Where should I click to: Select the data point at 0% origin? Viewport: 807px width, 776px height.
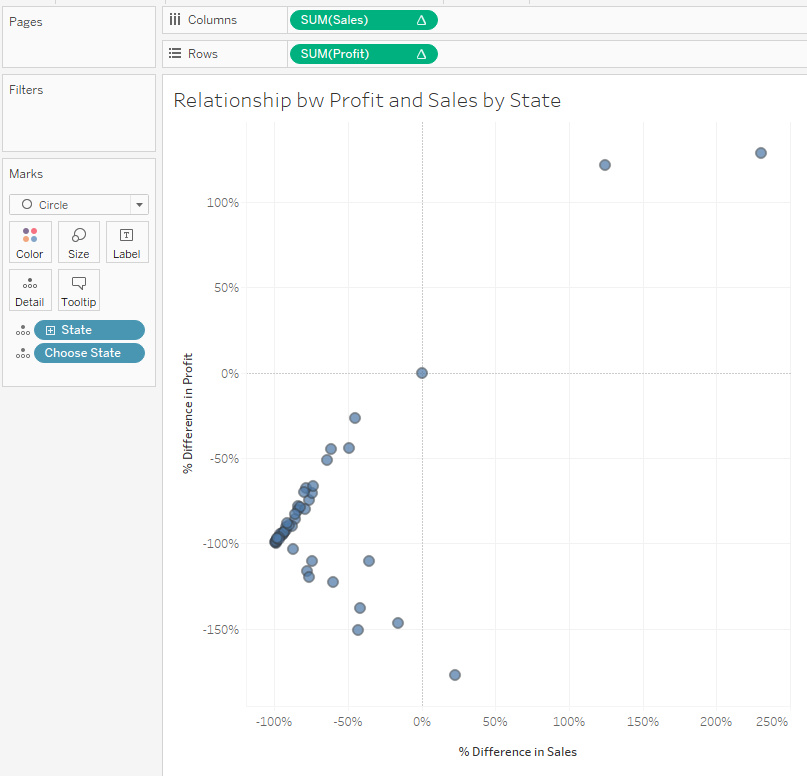(x=422, y=373)
